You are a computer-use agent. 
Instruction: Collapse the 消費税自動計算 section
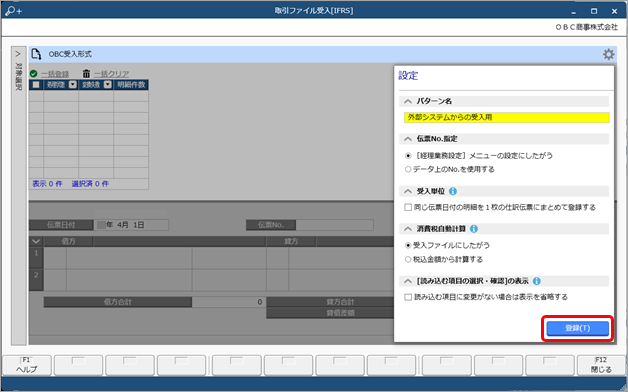pyautogui.click(x=408, y=229)
